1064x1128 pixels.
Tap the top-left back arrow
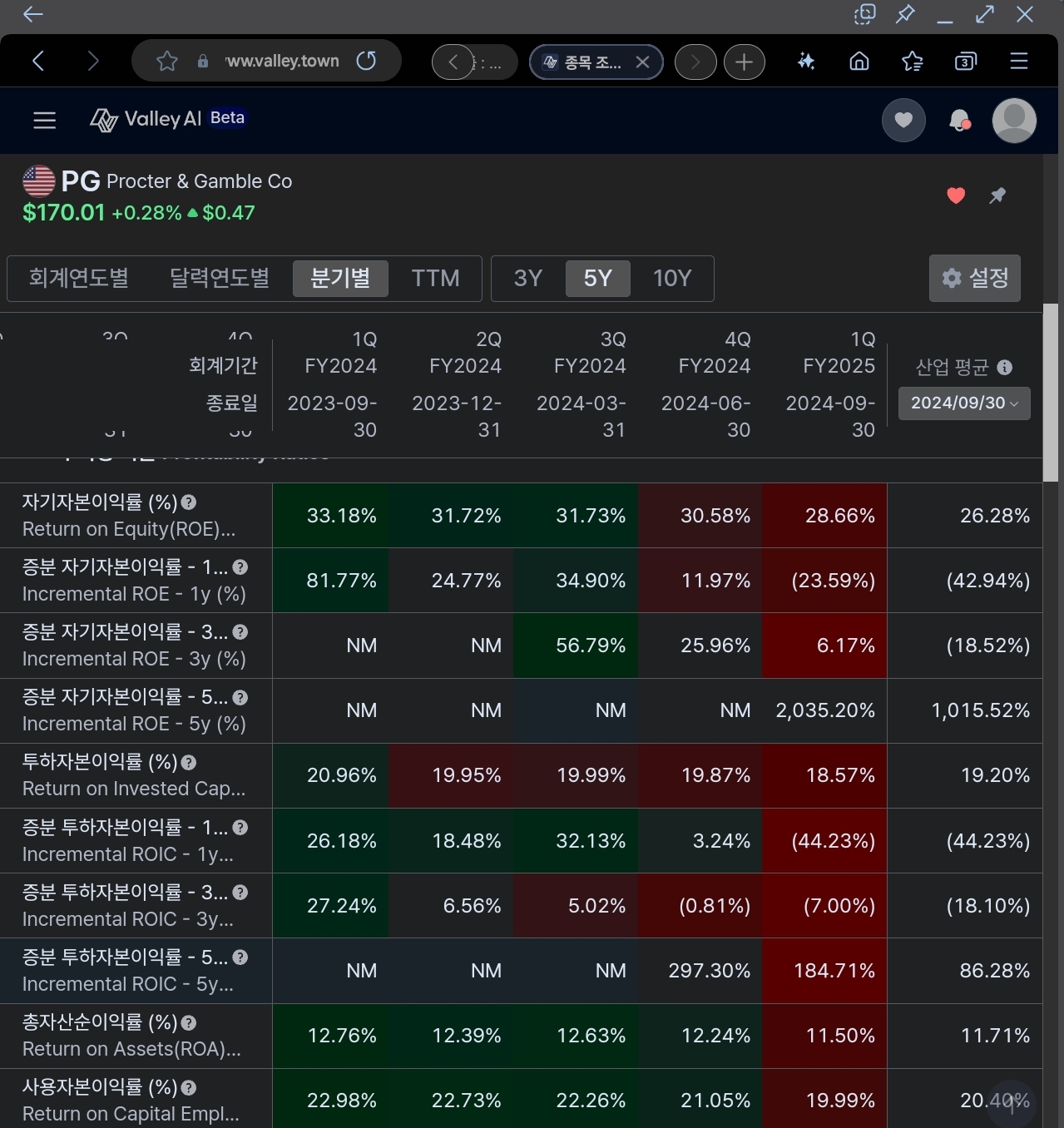[32, 14]
